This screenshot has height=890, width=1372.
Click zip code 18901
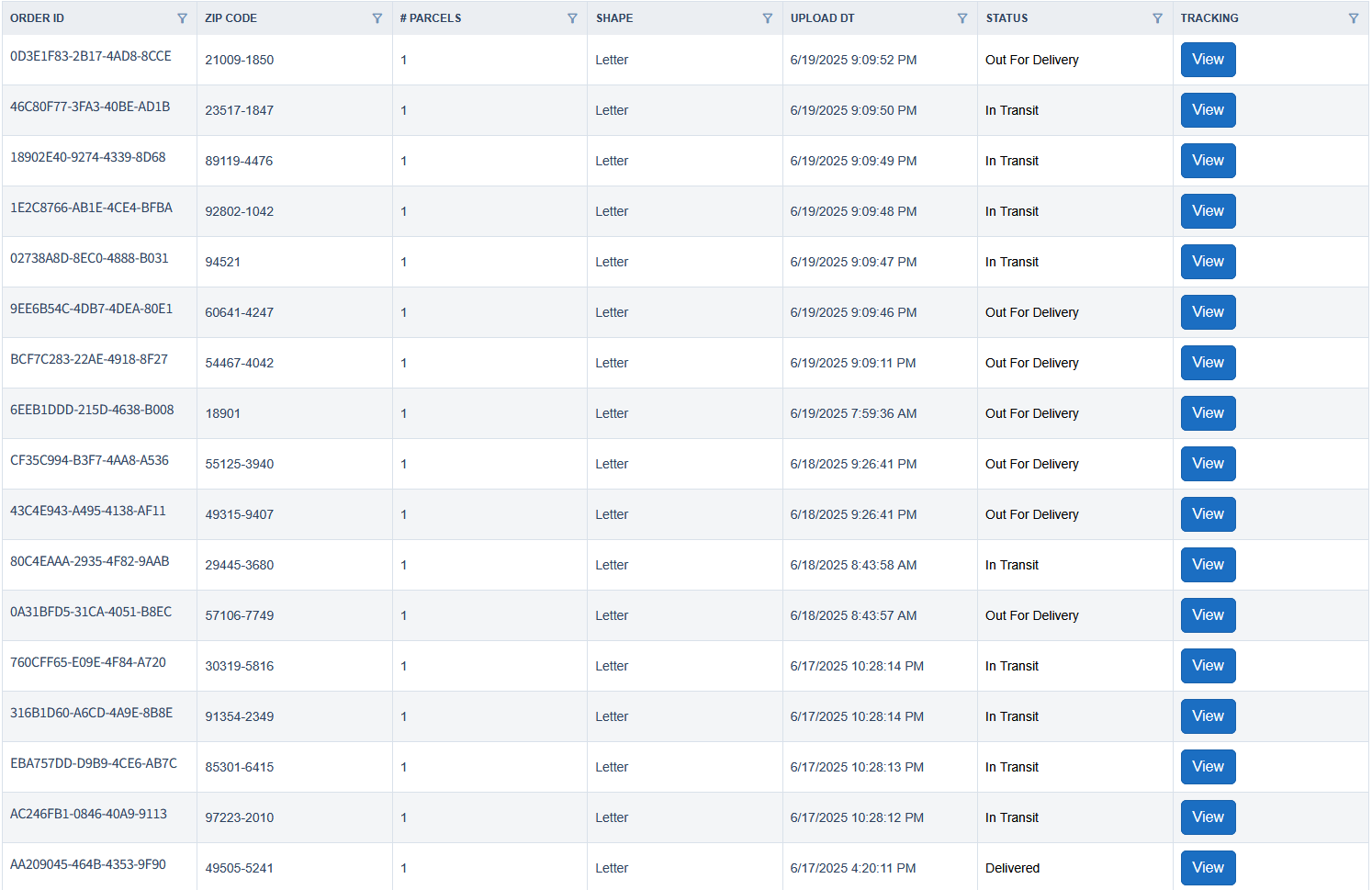tap(223, 413)
